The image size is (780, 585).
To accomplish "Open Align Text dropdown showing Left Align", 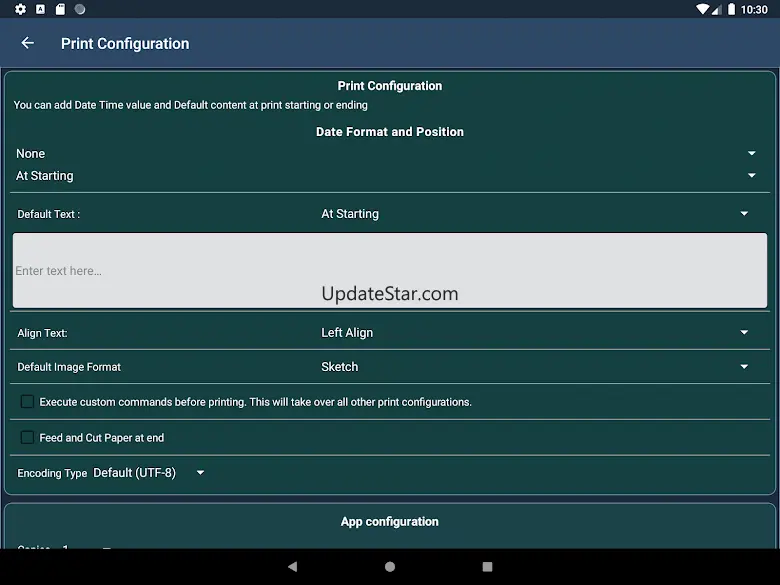I will click(x=535, y=332).
